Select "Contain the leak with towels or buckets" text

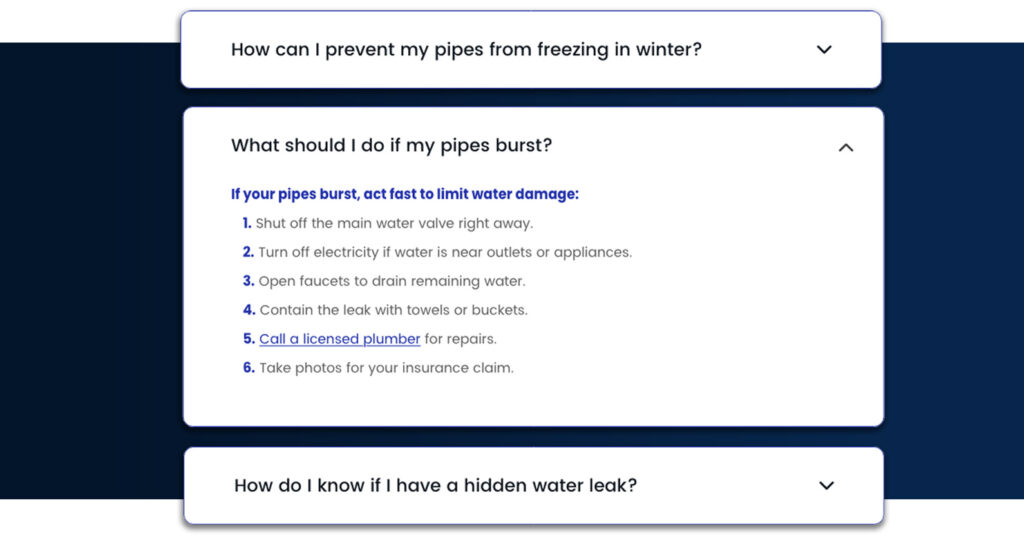click(x=393, y=310)
